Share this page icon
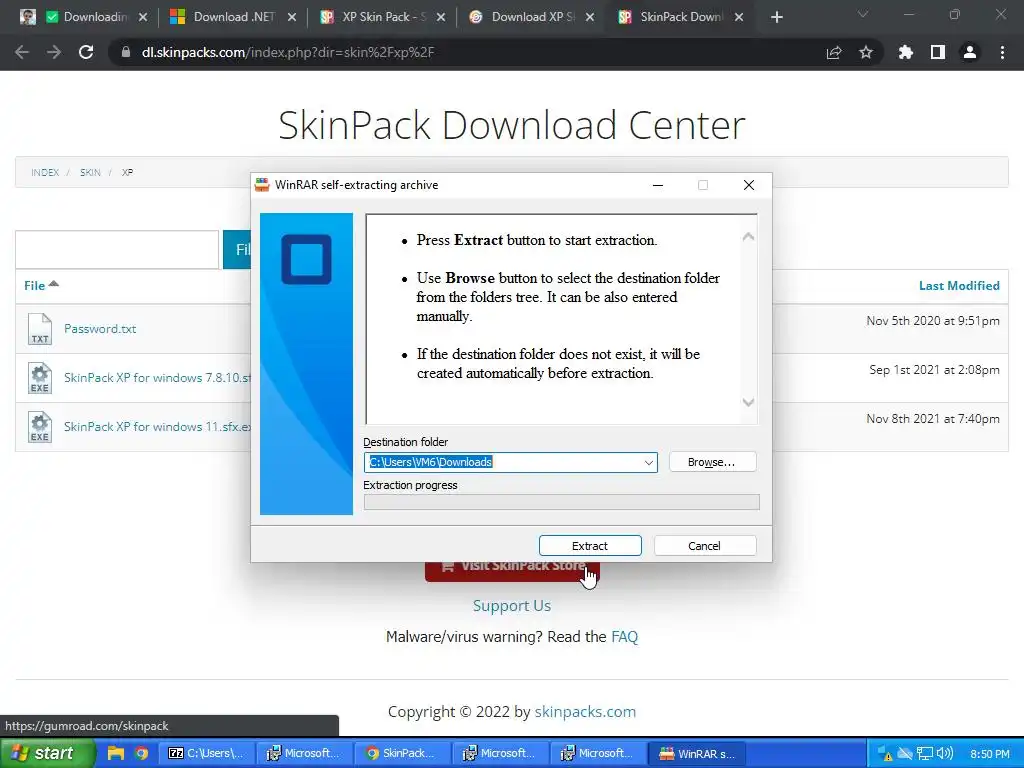 click(833, 52)
